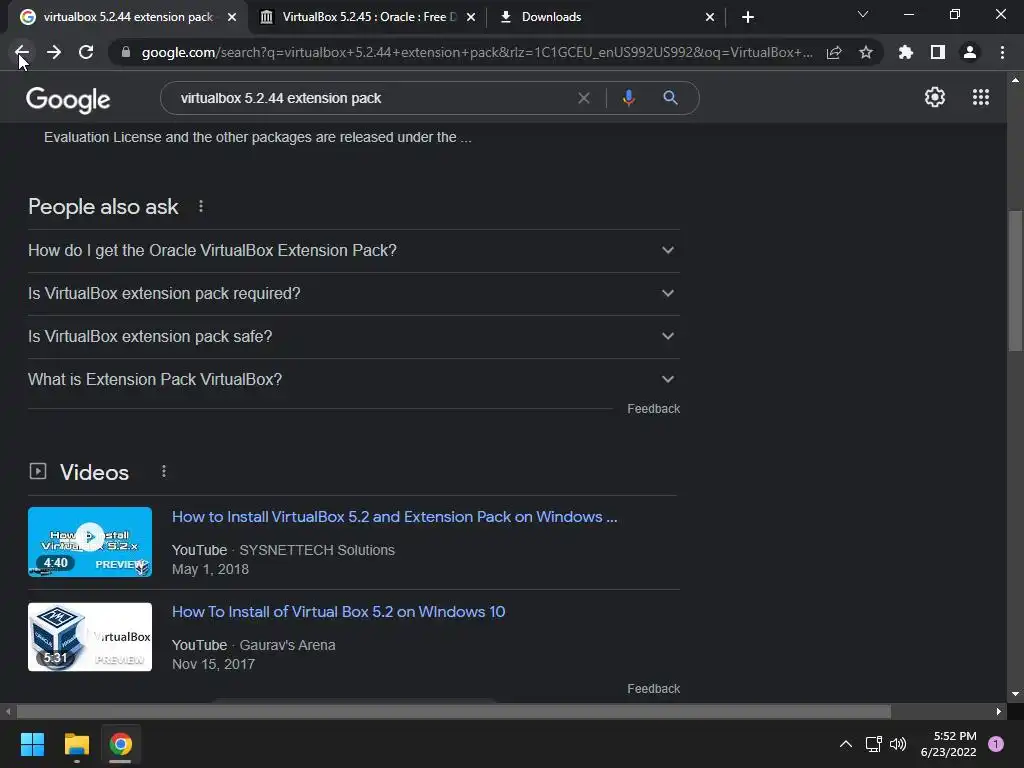
Task: Expand How do I get the Oracle VirtualBox Extension Pack
Action: [354, 251]
